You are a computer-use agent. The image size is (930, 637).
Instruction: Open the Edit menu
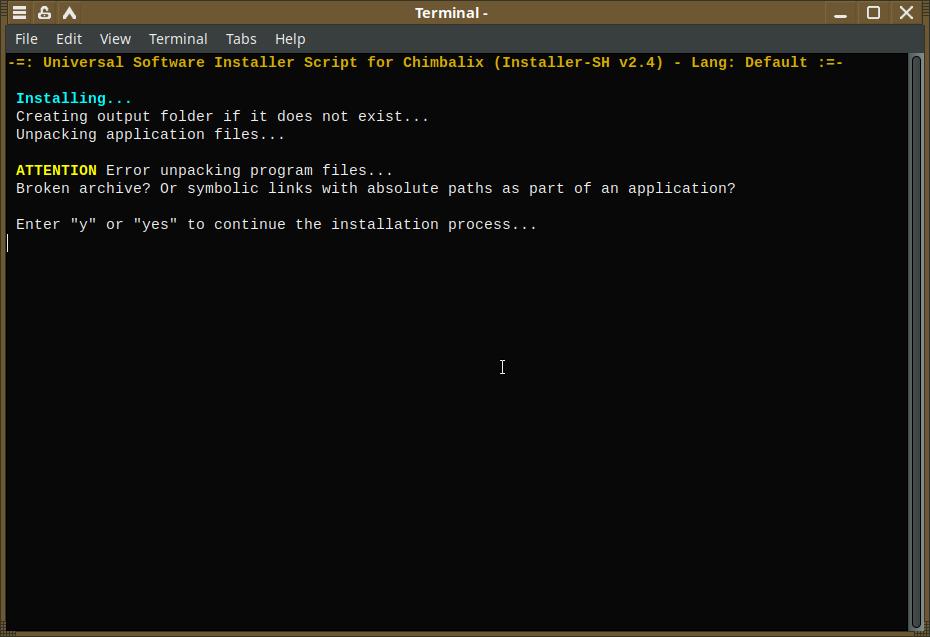(x=69, y=39)
